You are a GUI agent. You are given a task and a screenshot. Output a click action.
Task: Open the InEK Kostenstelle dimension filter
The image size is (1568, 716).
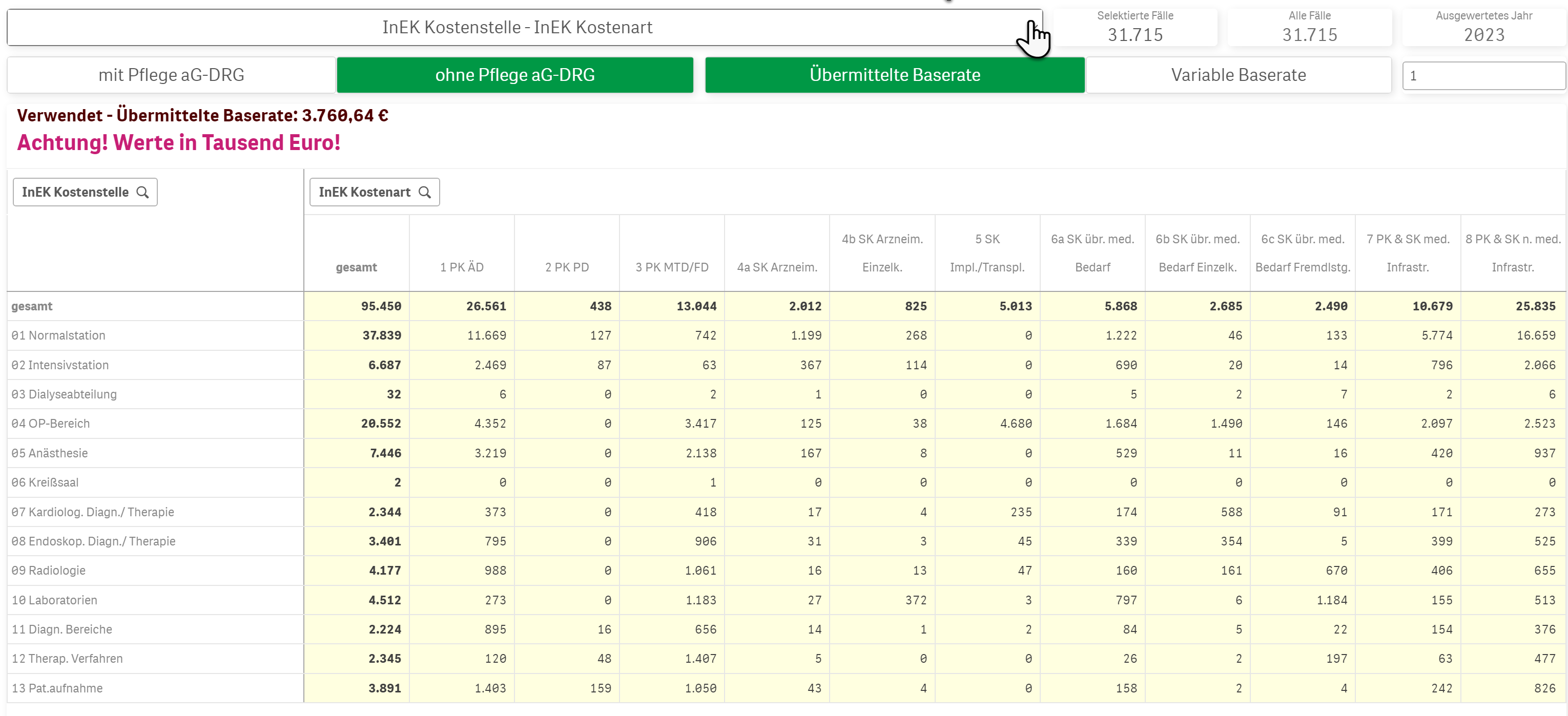pos(75,192)
